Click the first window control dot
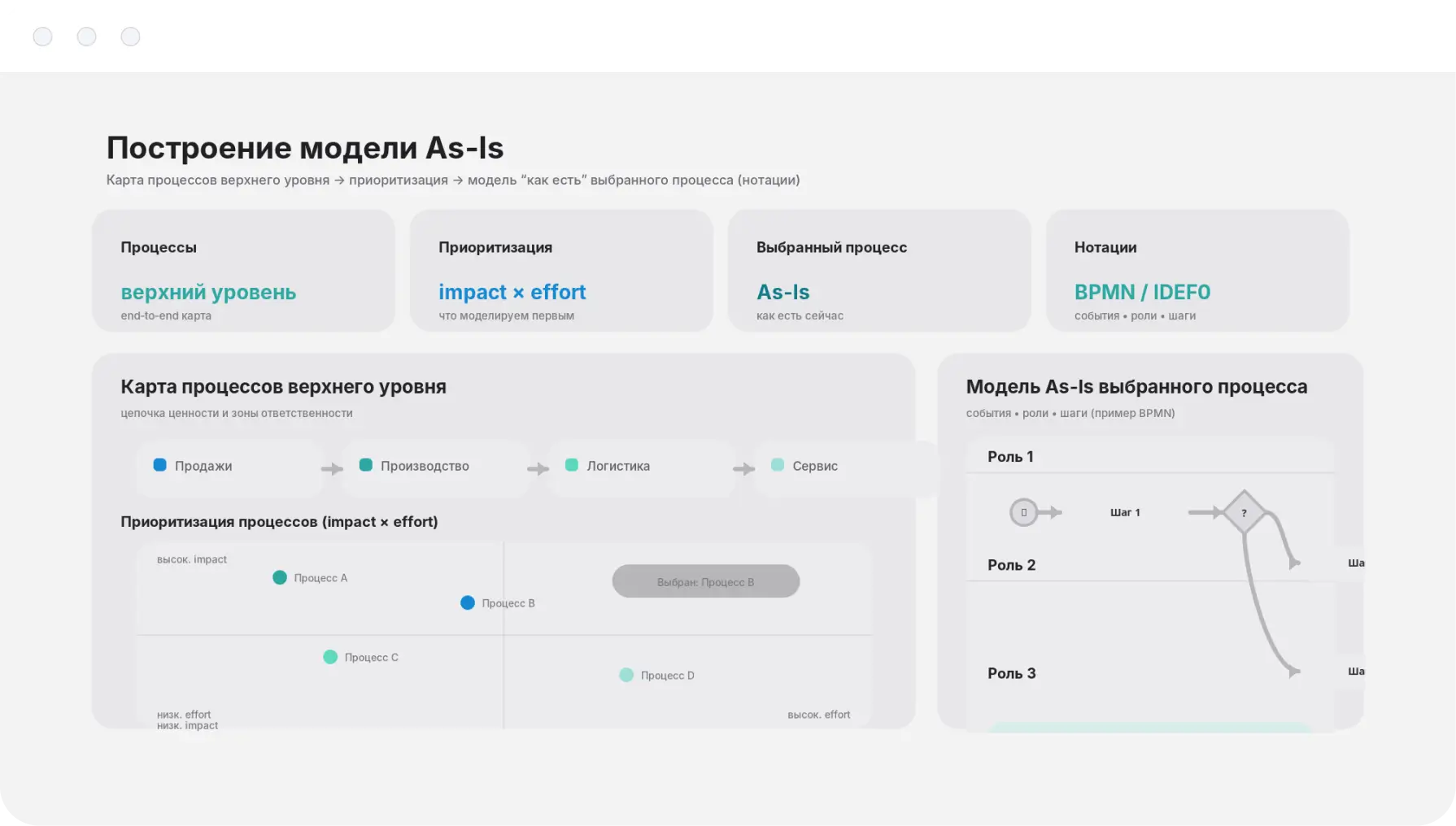 coord(43,37)
